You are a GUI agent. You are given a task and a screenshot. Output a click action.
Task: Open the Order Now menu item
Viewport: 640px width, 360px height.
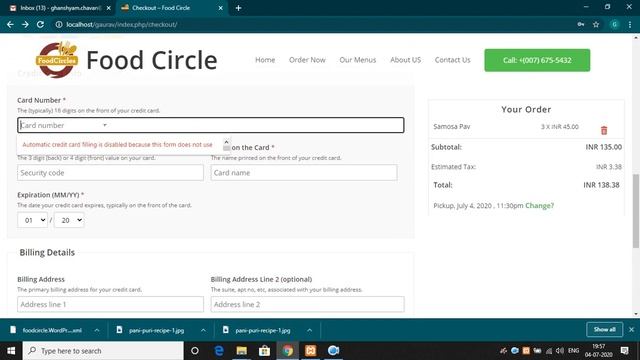[307, 60]
